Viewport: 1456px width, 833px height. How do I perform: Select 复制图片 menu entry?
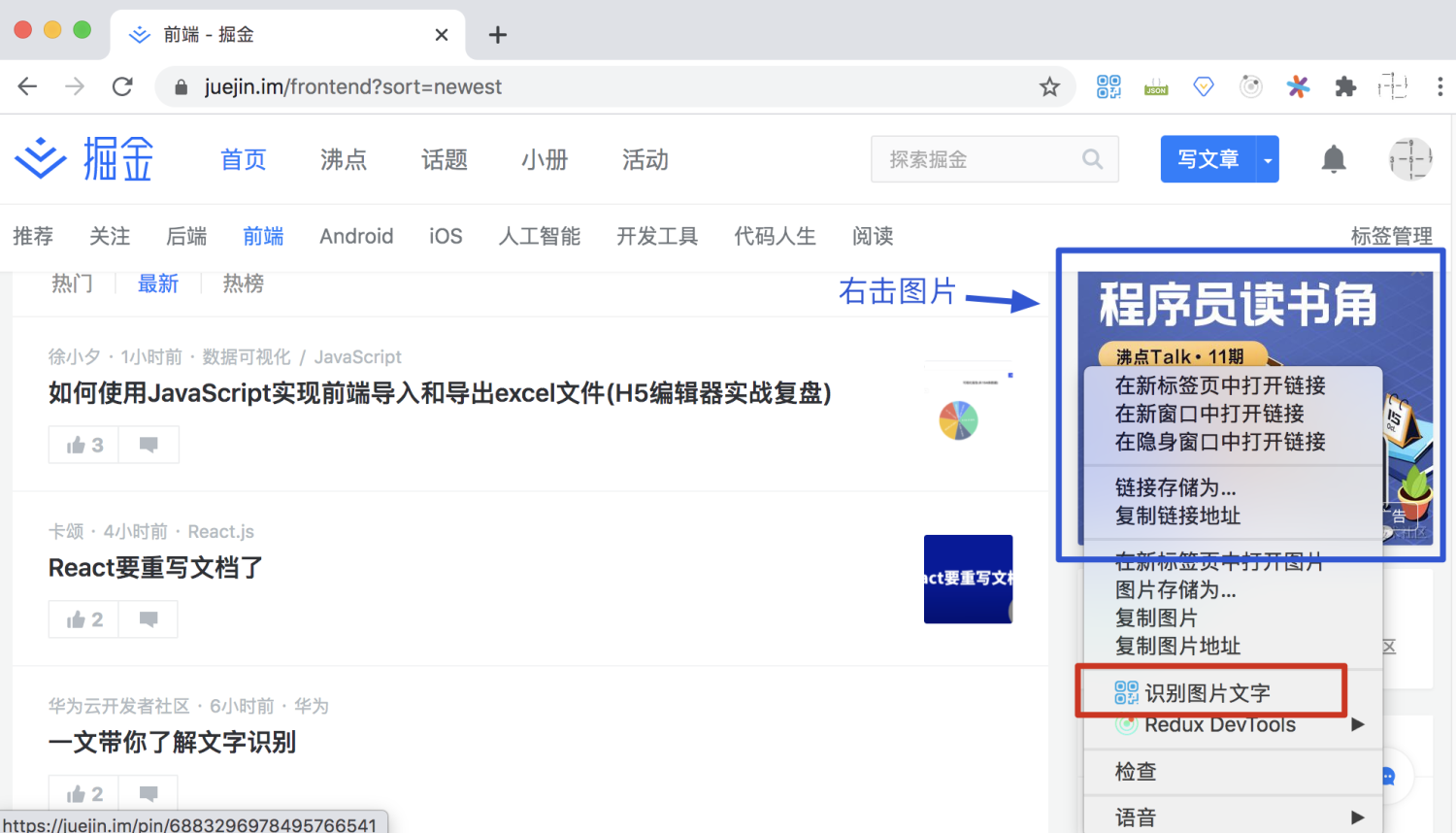coord(1156,617)
